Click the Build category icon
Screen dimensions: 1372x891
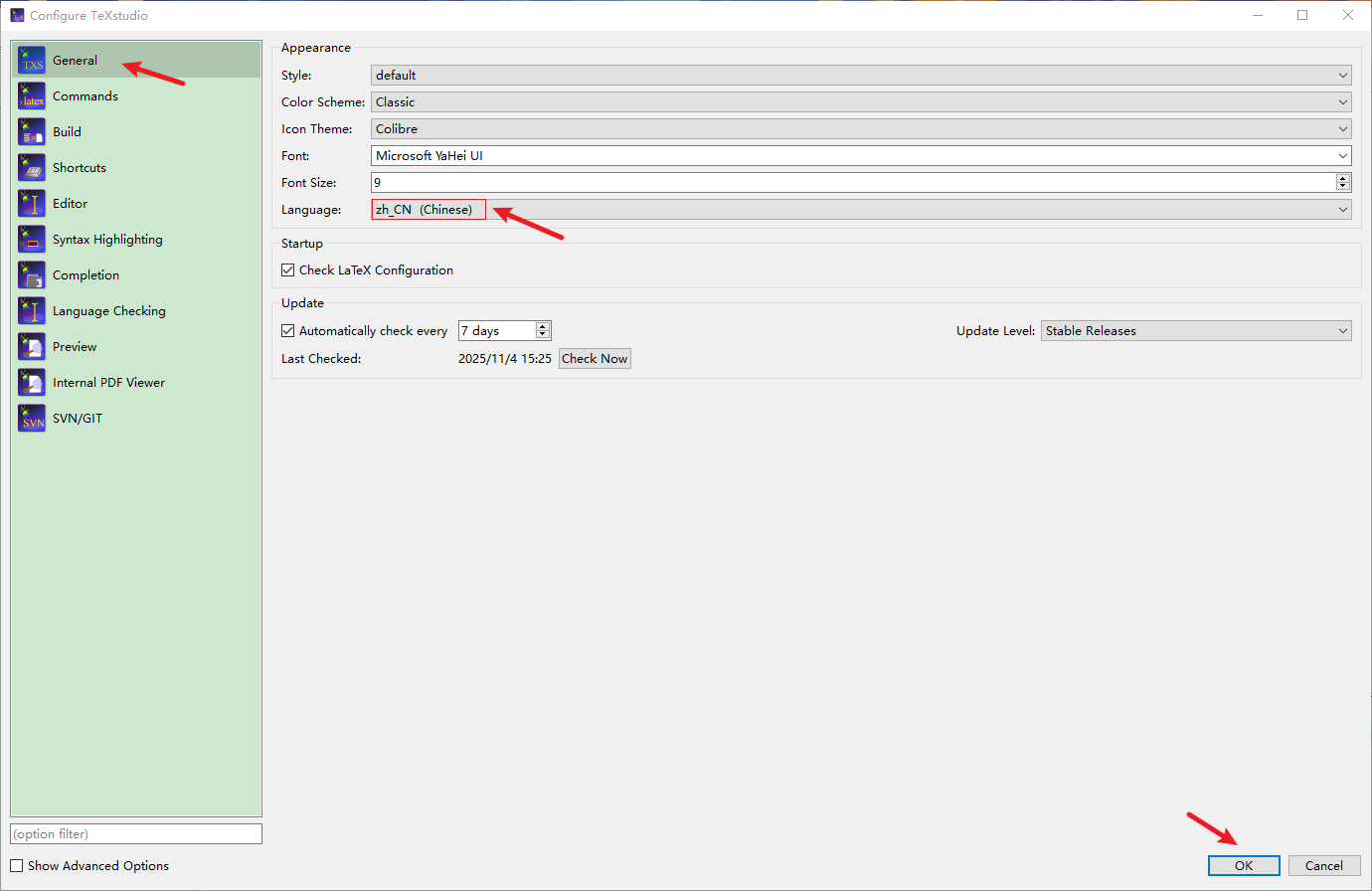[32, 132]
